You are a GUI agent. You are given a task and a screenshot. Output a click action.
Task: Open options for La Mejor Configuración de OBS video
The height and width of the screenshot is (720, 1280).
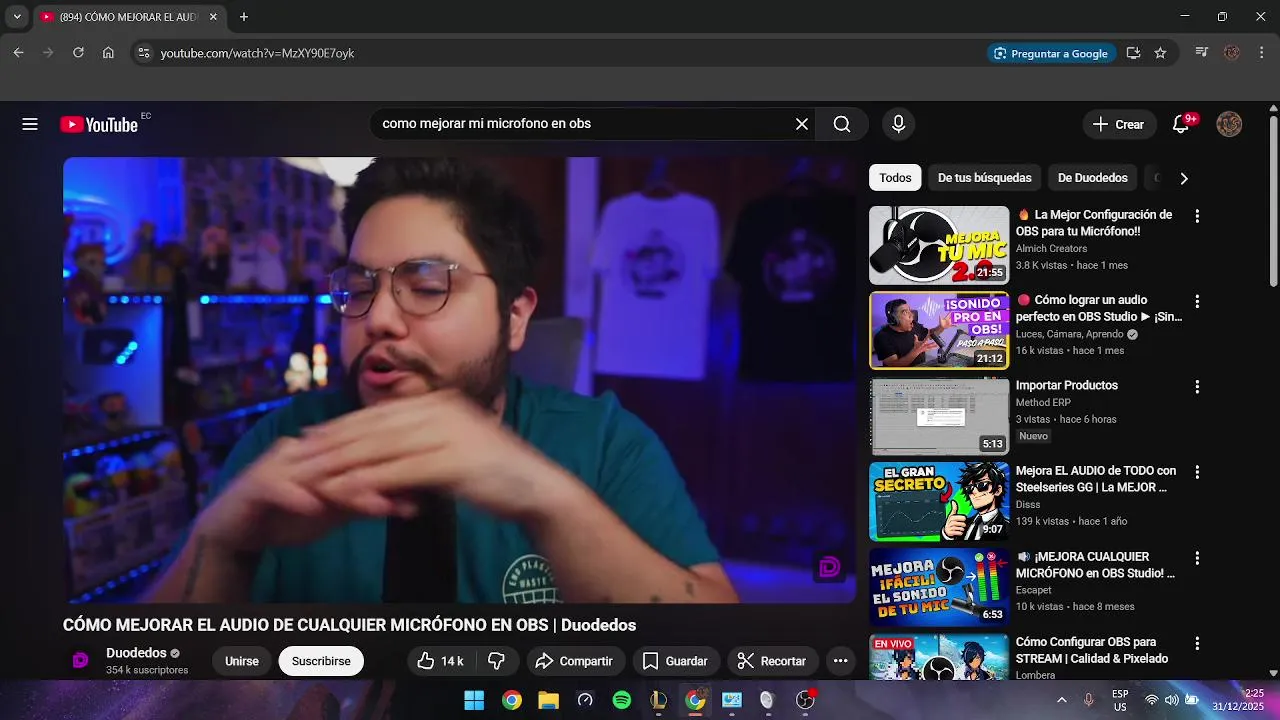pyautogui.click(x=1197, y=216)
